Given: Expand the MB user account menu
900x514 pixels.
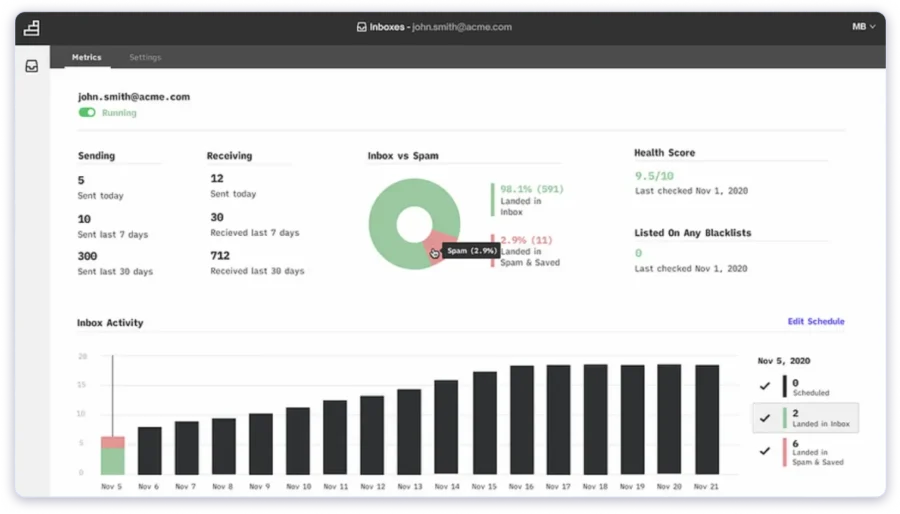Looking at the screenshot, I should coord(863,27).
